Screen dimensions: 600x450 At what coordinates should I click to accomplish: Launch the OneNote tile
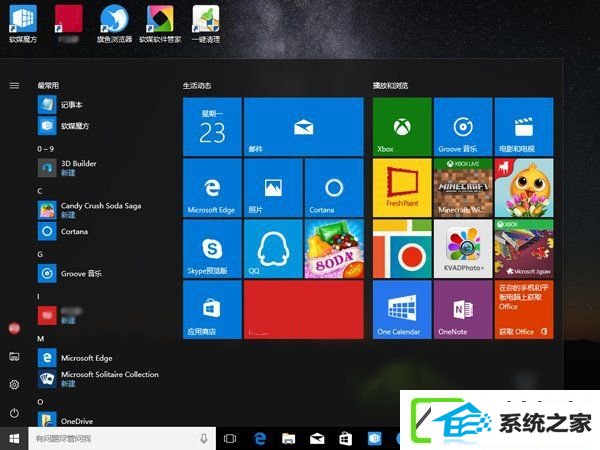point(463,310)
